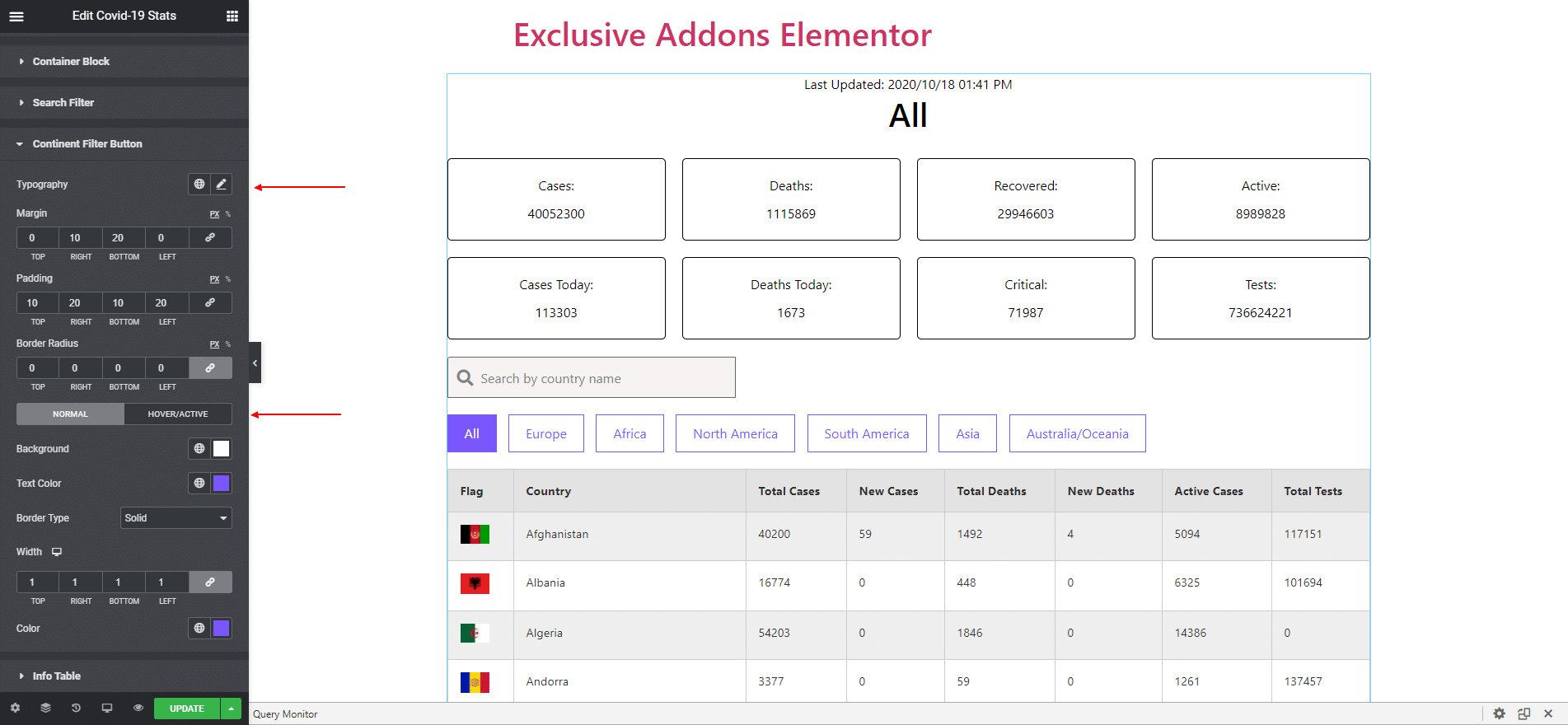
Task: Click Padding top value field
Action: (38, 303)
